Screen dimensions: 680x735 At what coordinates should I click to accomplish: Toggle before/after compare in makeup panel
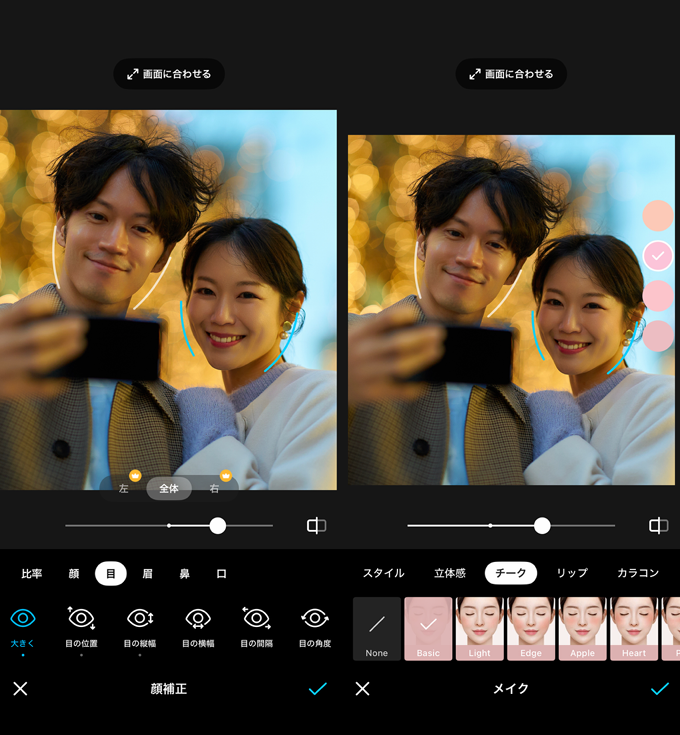658,526
